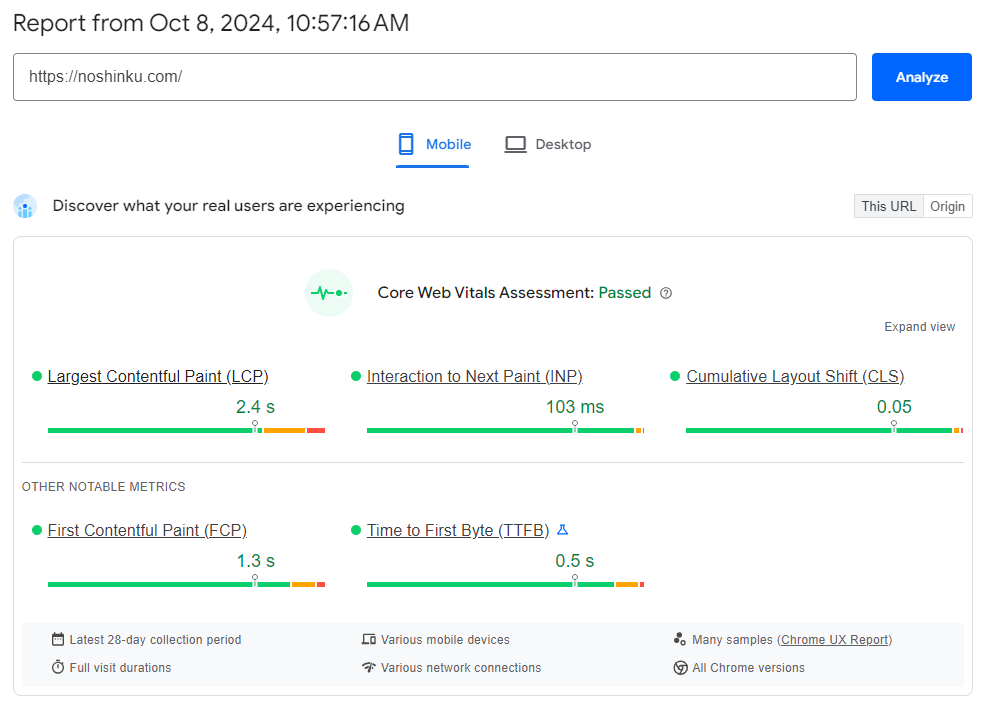The width and height of the screenshot is (1006, 709).
Task: Click the URL input field
Action: pos(434,77)
